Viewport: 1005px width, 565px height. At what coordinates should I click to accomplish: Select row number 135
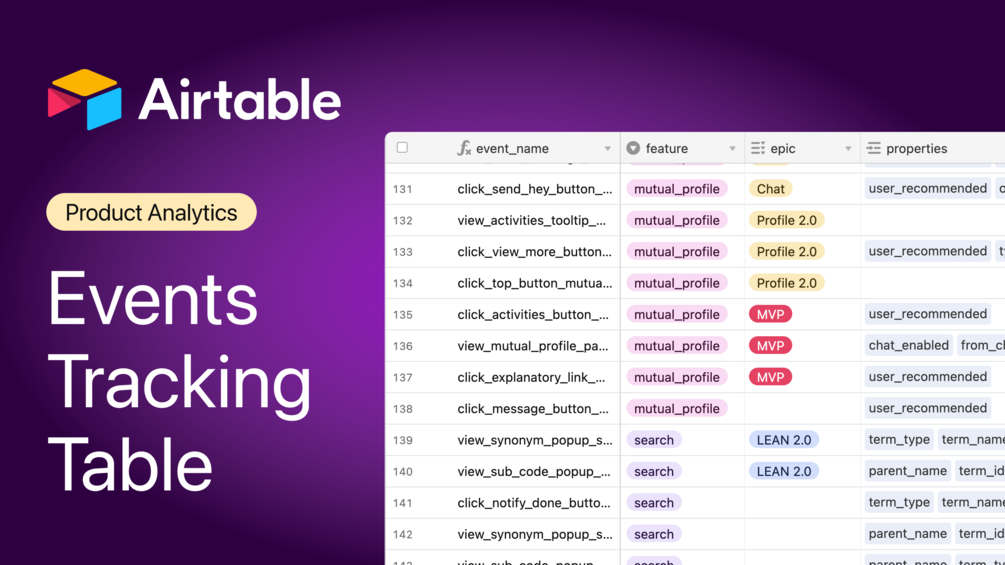point(403,315)
